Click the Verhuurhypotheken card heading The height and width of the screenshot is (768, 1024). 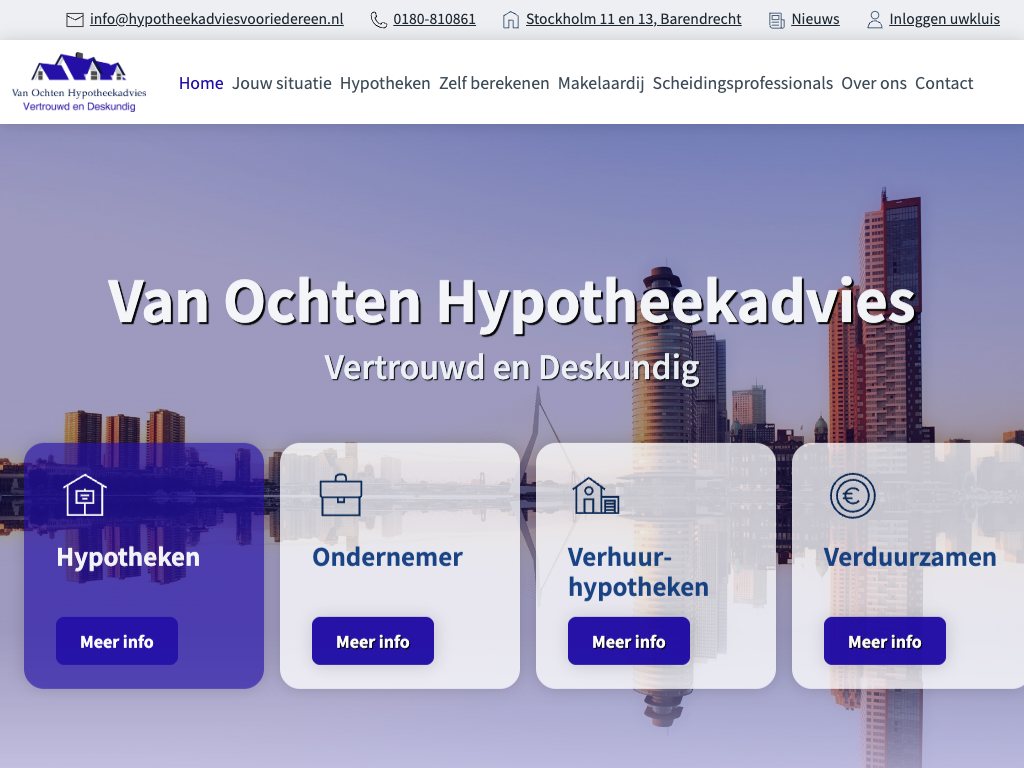point(638,572)
